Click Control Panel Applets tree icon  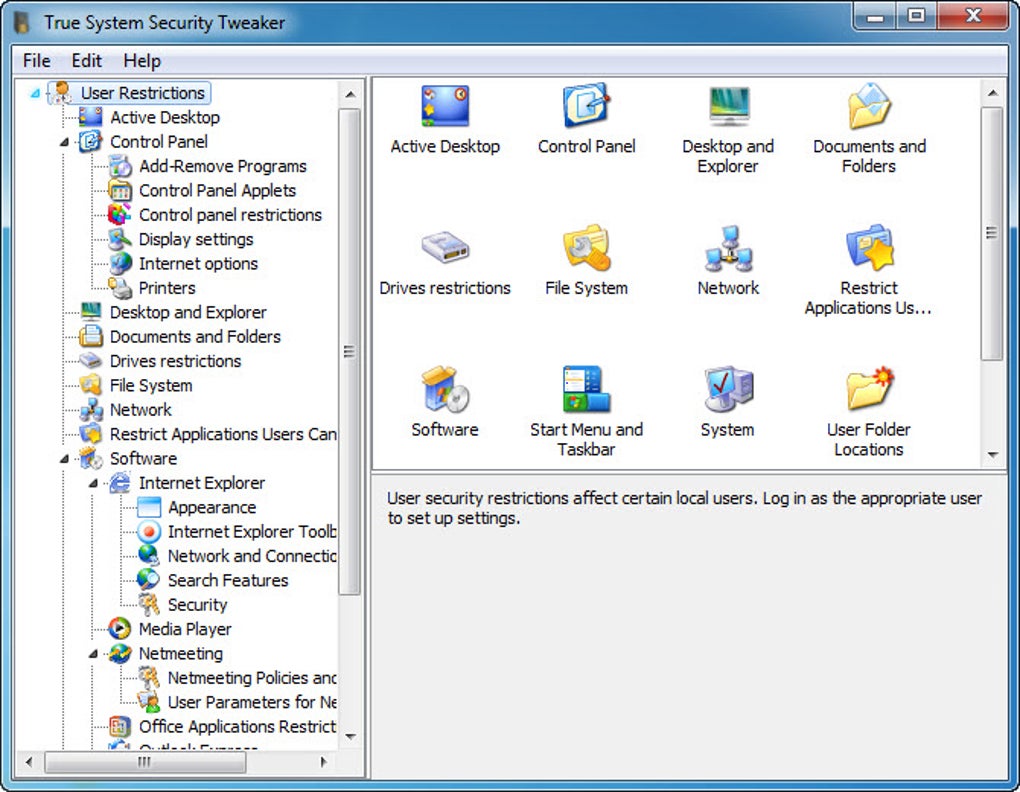[120, 191]
